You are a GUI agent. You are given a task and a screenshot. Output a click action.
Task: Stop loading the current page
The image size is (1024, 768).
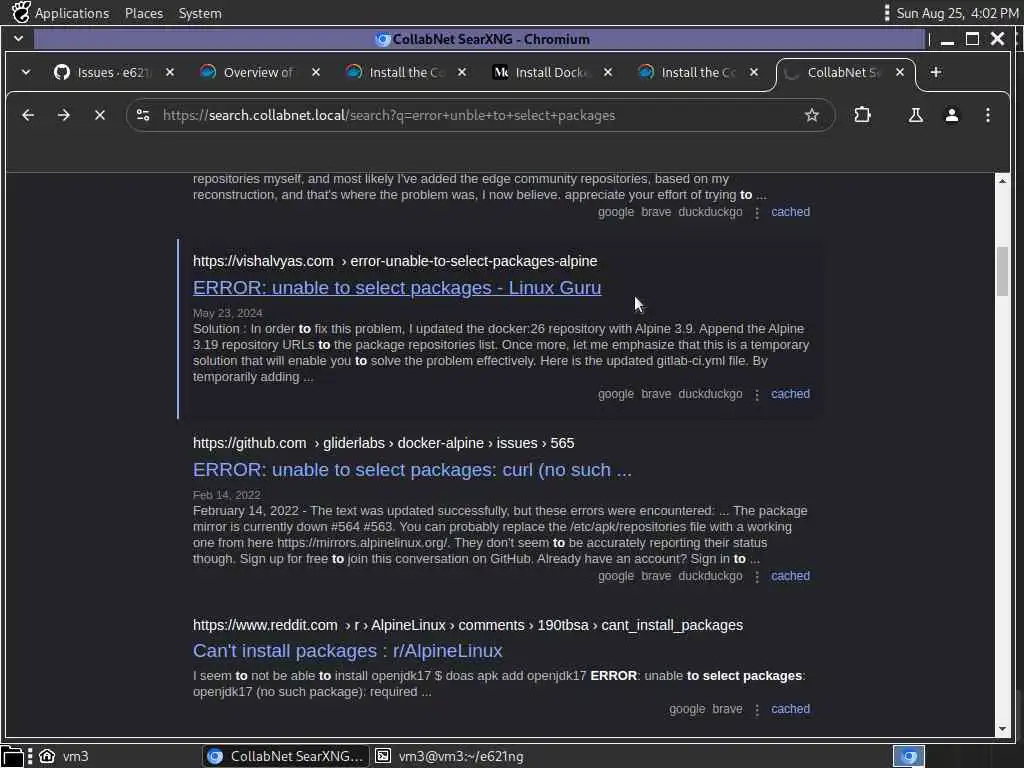(x=99, y=115)
